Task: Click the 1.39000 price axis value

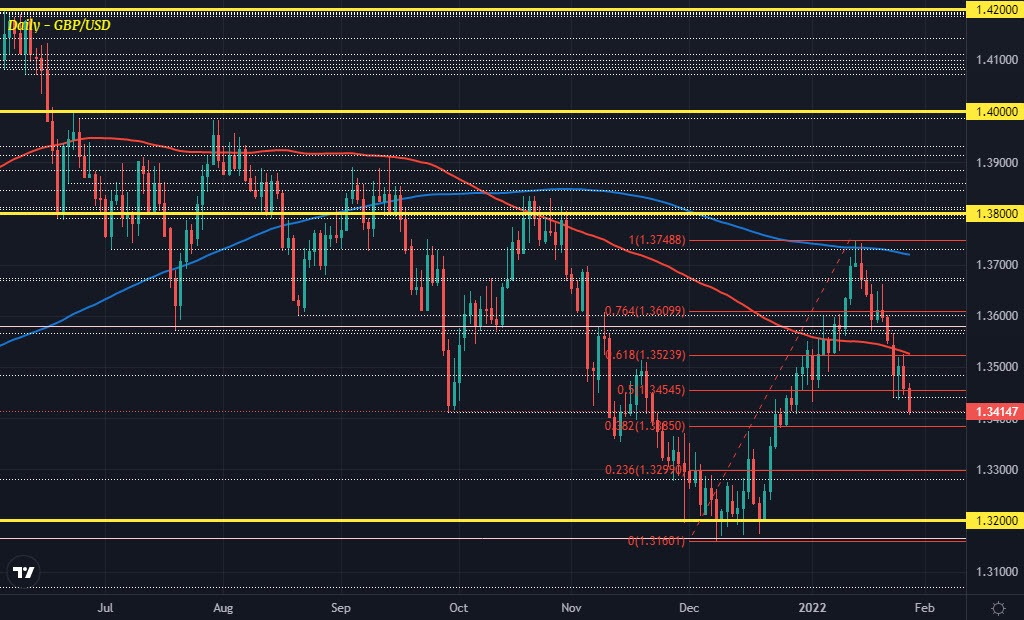Action: click(997, 163)
